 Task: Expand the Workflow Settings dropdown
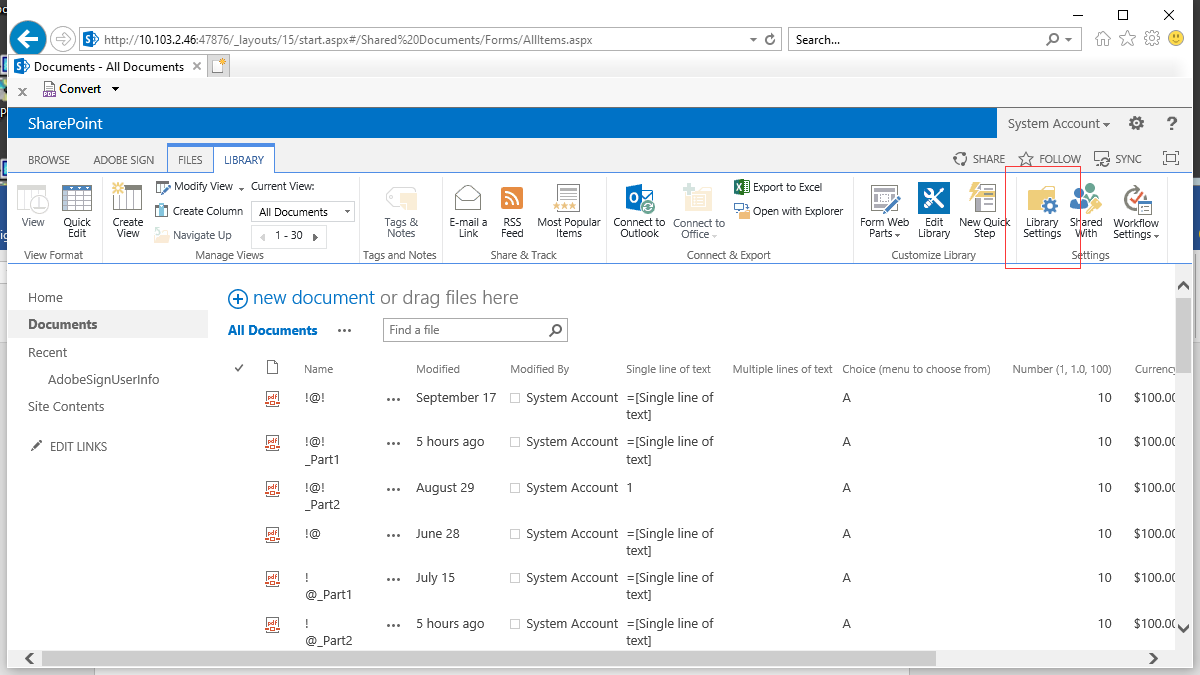tap(1136, 229)
